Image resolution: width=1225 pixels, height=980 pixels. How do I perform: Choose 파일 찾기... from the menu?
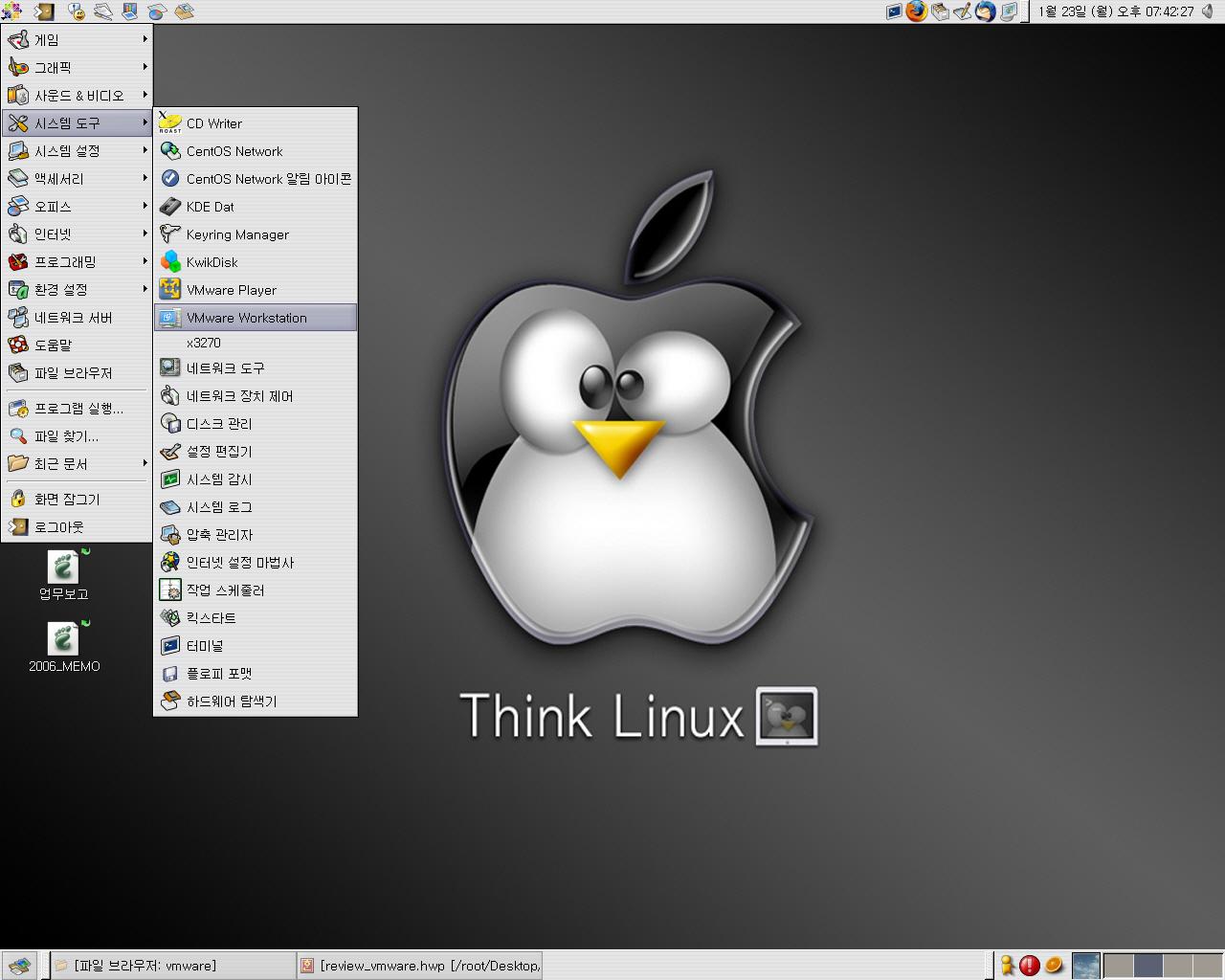pyautogui.click(x=77, y=435)
